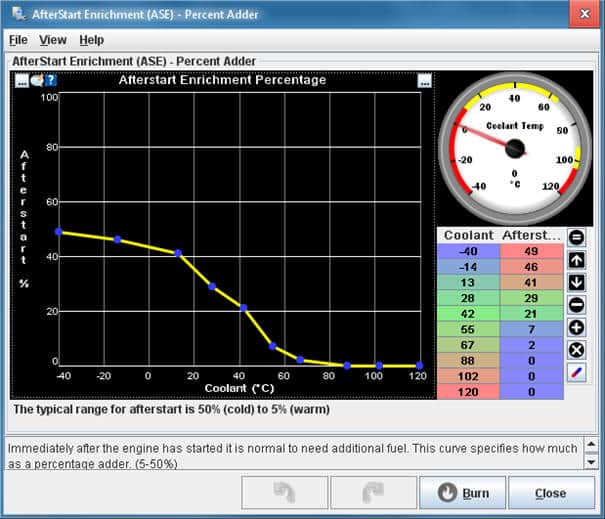Click the undo arrow button

283,493
